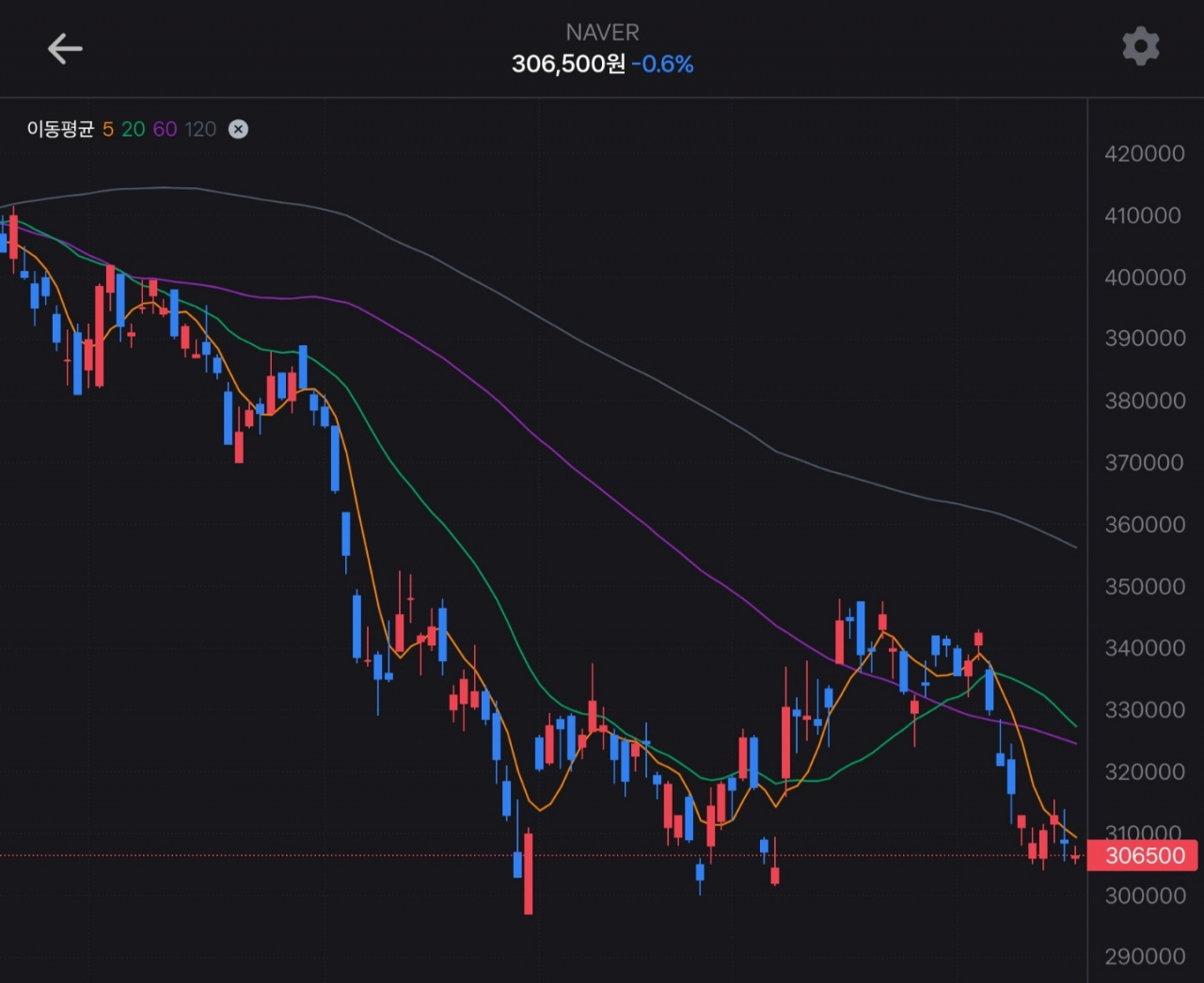Viewport: 1204px width, 983px height.
Task: Click the 320000 price axis label
Action: 1145,771
